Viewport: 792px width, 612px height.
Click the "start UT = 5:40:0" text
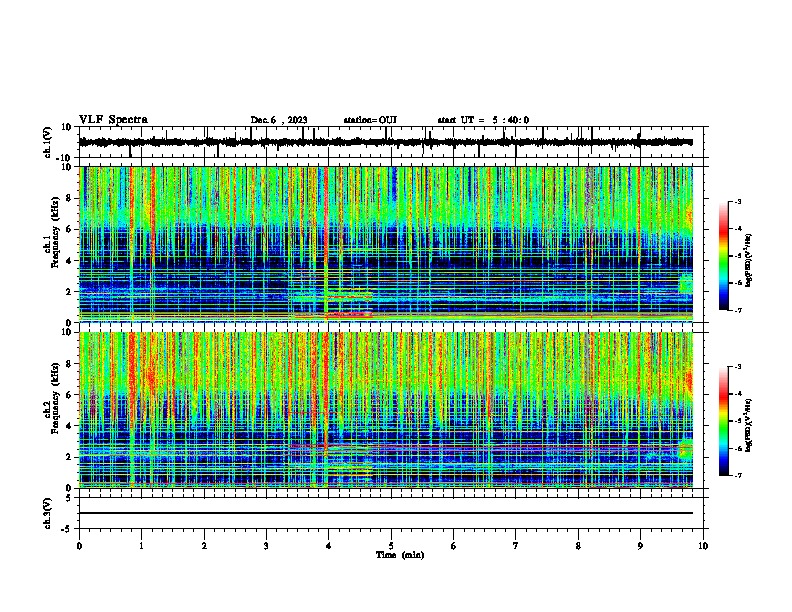pos(483,120)
